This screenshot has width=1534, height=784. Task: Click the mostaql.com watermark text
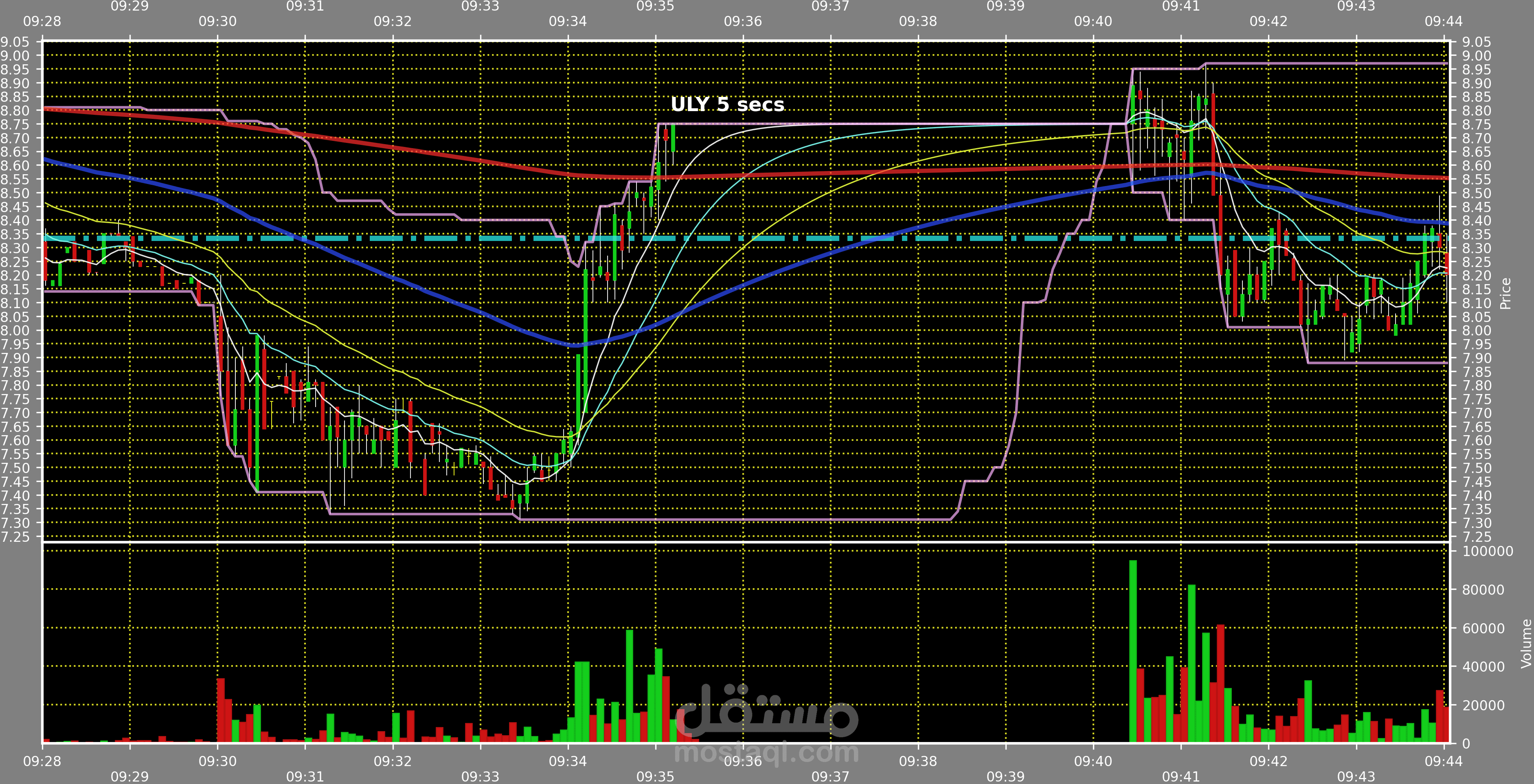pos(766,752)
